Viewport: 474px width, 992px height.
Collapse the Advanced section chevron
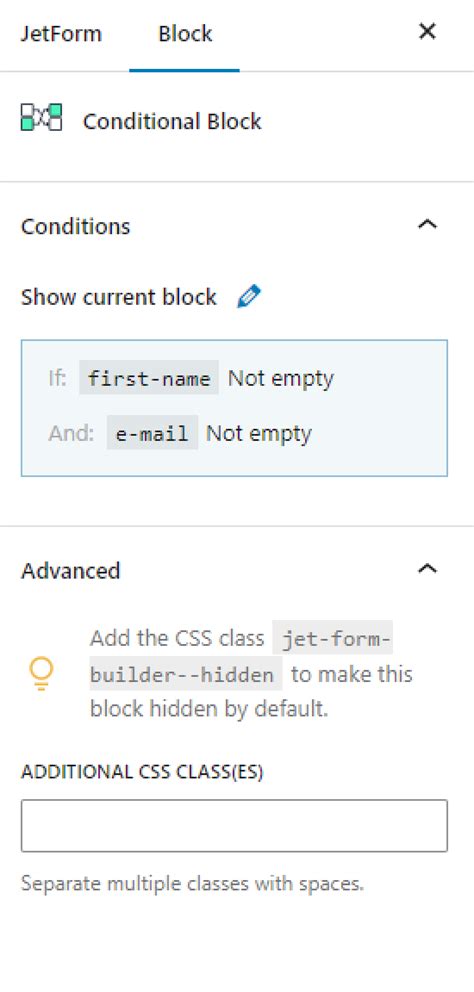[x=428, y=569]
